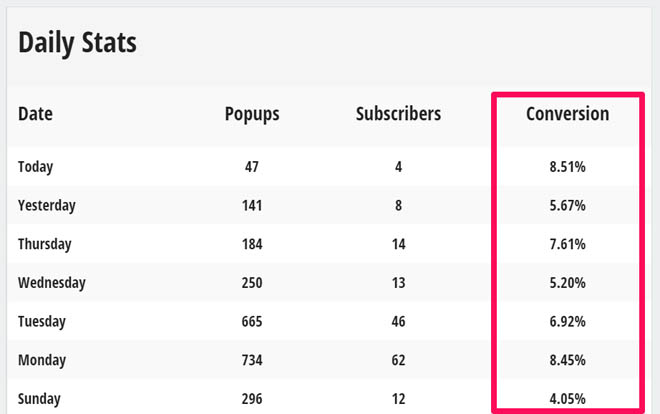This screenshot has height=414, width=660.
Task: Click Monday's 734 popups value
Action: pyautogui.click(x=252, y=361)
